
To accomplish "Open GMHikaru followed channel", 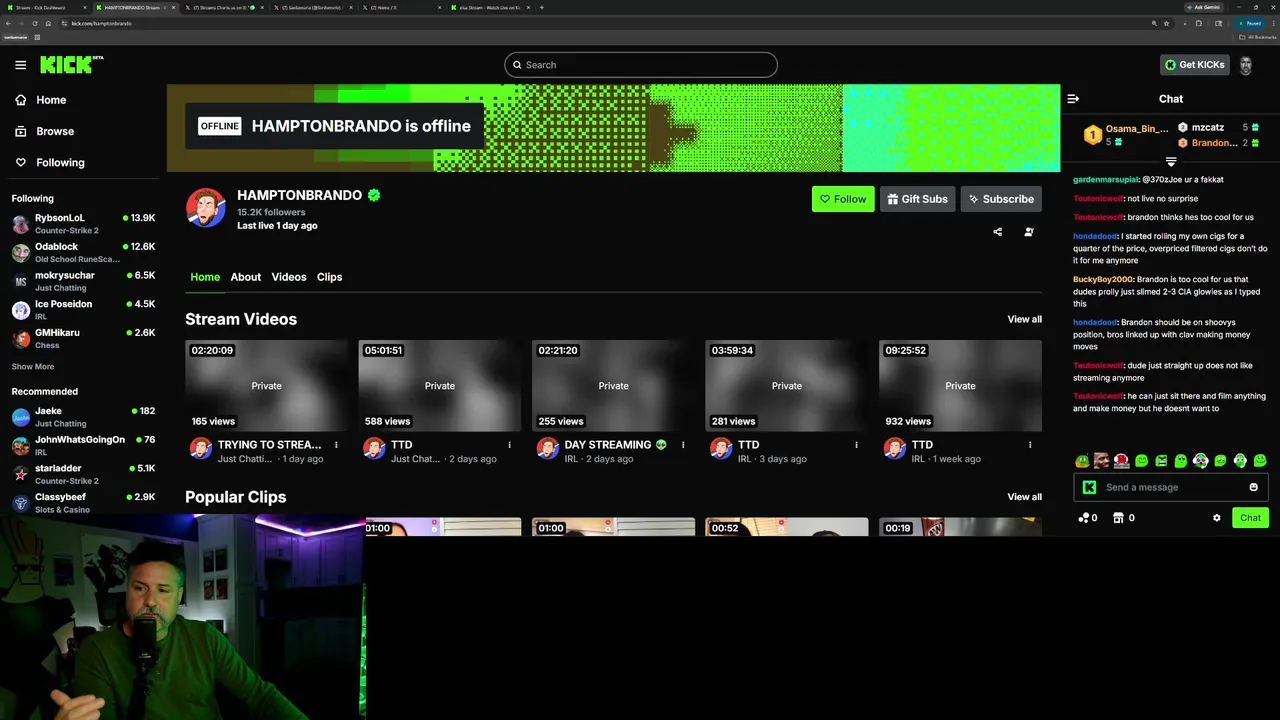I will [x=83, y=338].
